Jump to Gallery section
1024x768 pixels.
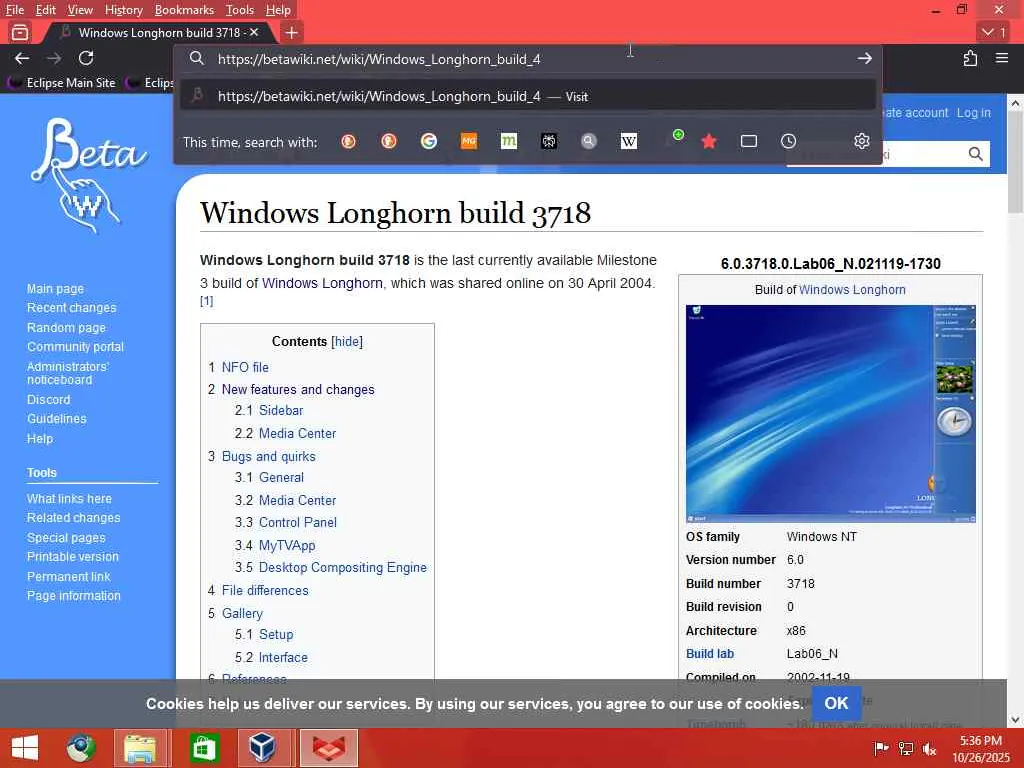pos(242,613)
